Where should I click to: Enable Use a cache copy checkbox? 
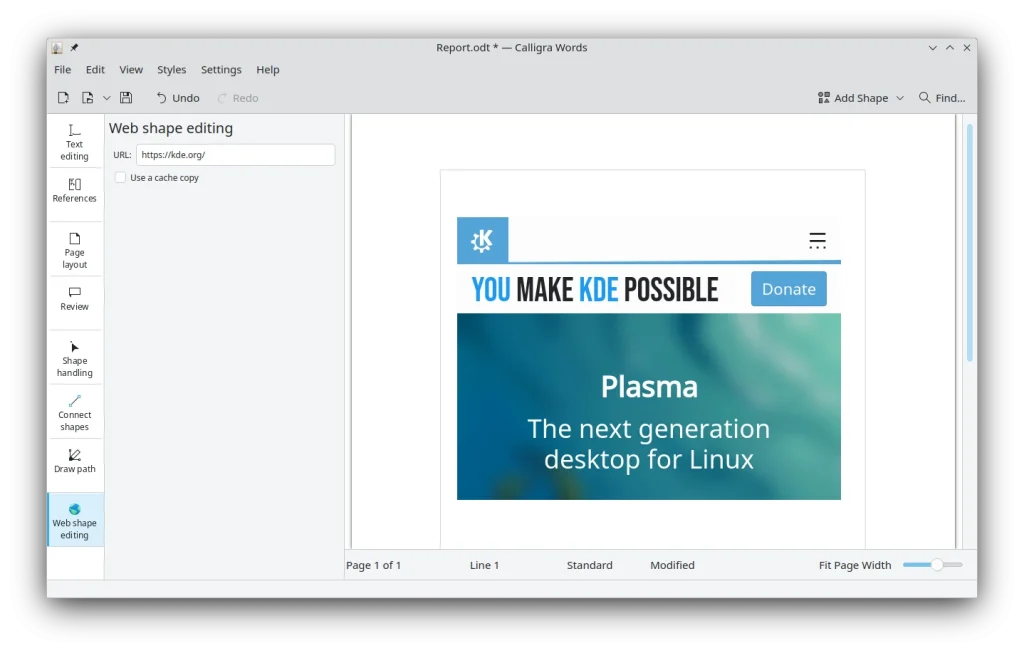[x=120, y=178]
